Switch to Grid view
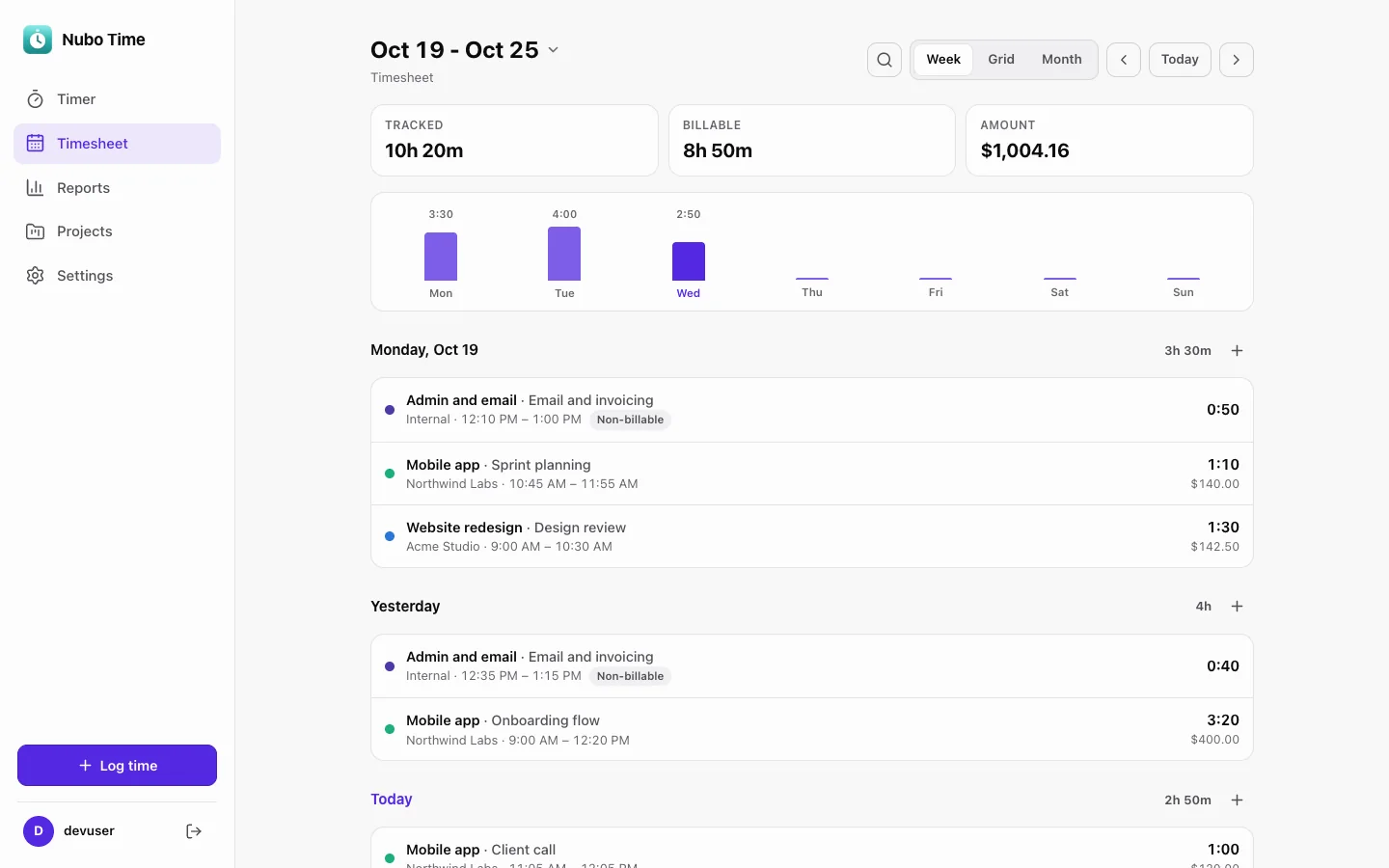1389x868 pixels. [1001, 60]
